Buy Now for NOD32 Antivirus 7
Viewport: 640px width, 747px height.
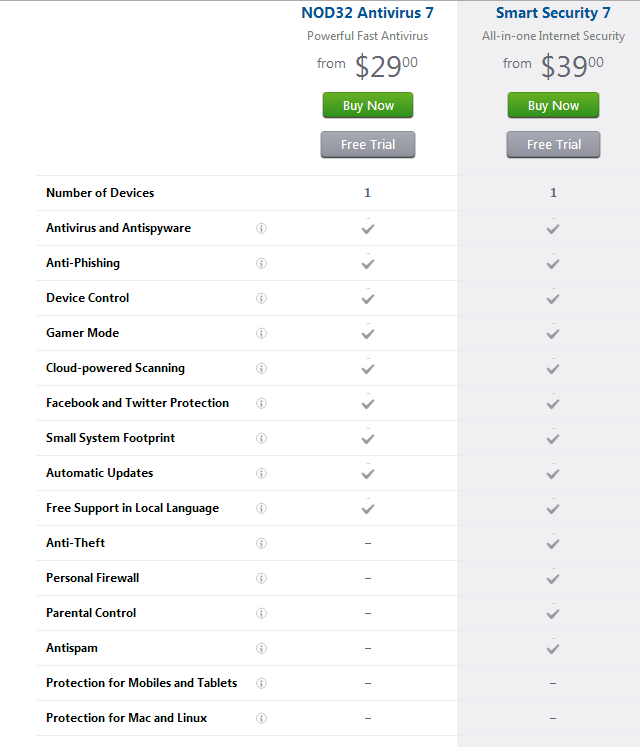pos(367,105)
